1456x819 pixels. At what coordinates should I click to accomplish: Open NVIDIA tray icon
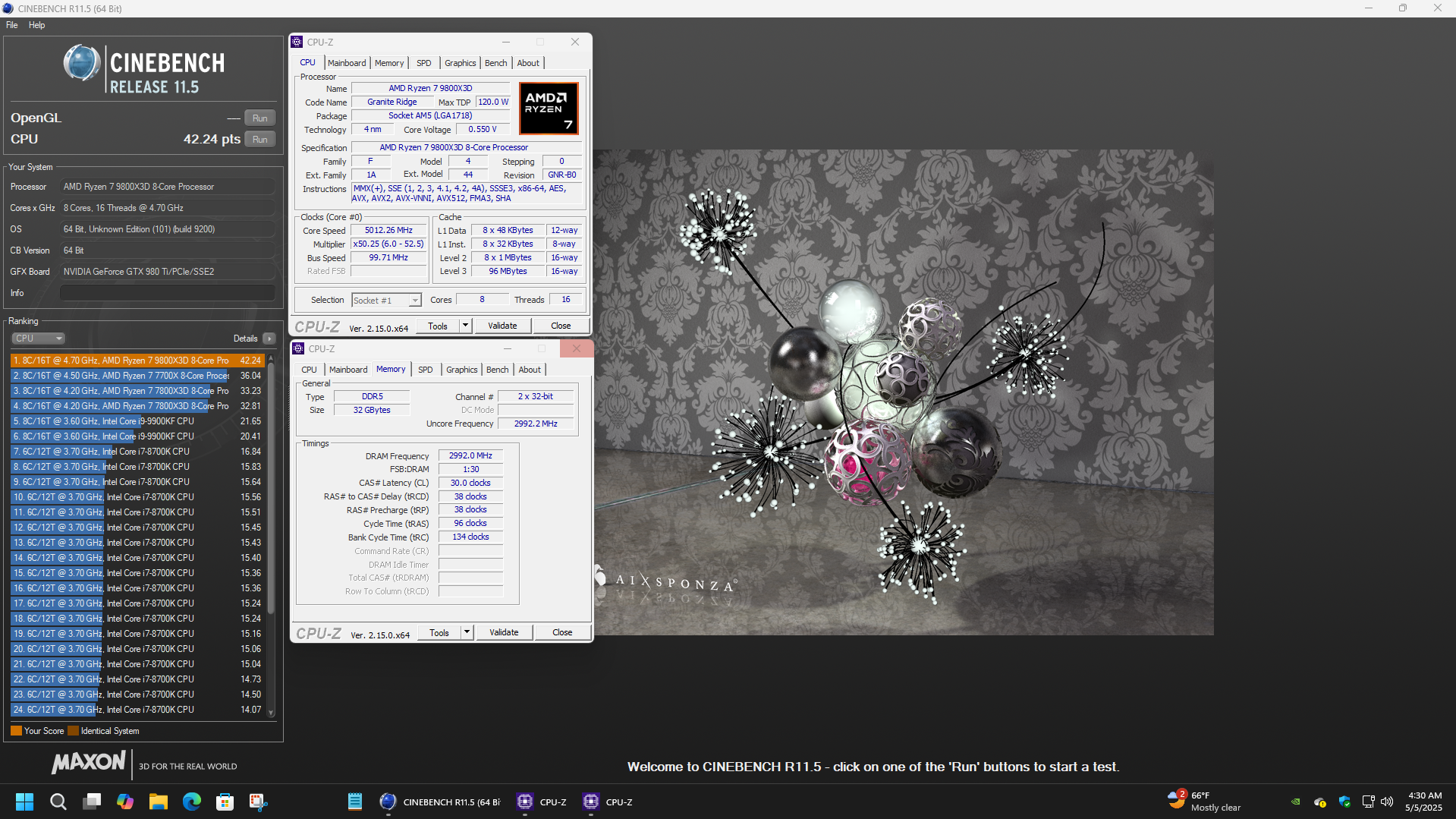[x=1296, y=802]
